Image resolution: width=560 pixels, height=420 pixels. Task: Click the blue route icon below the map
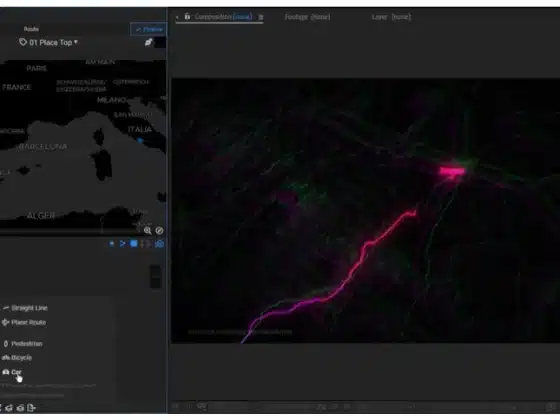coord(122,244)
